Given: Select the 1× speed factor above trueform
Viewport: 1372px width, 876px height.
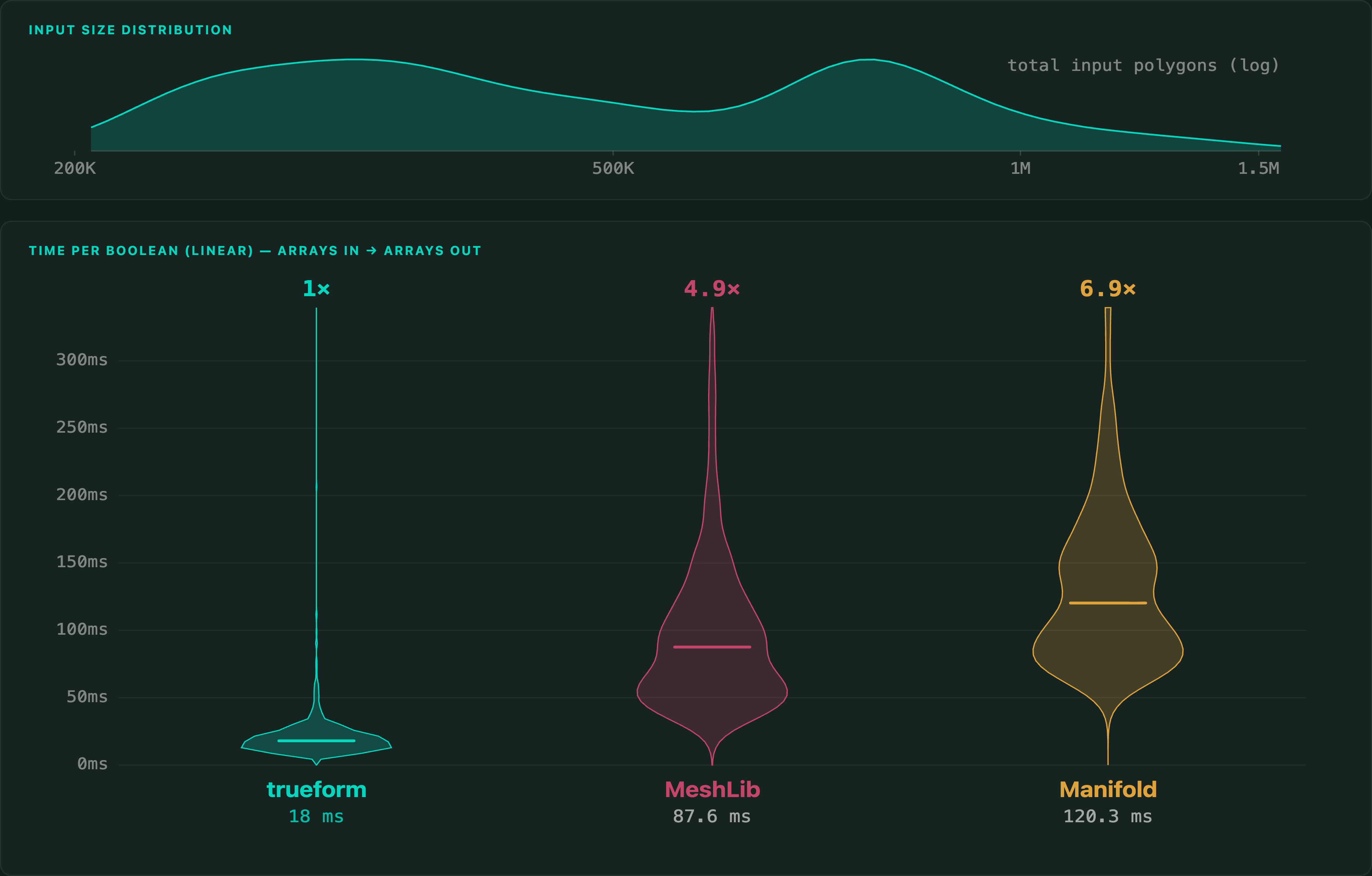Looking at the screenshot, I should (x=316, y=289).
